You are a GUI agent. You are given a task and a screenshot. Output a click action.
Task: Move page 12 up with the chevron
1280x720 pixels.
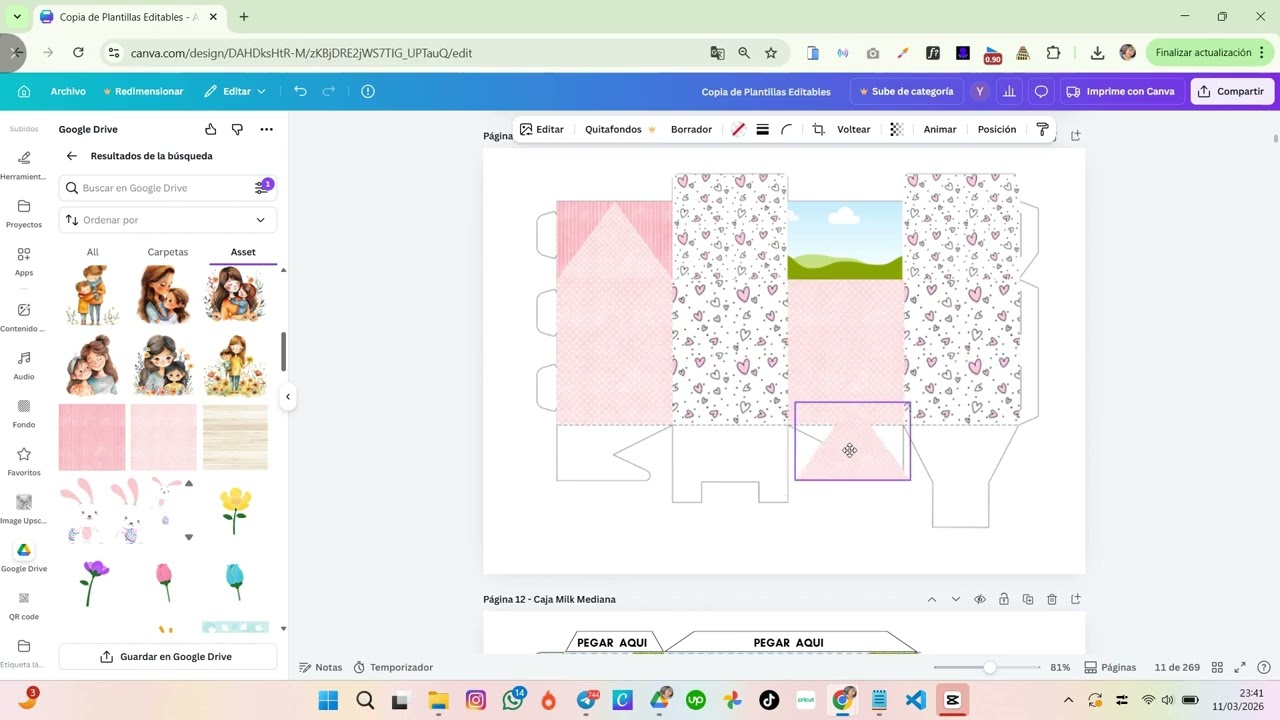(x=932, y=599)
